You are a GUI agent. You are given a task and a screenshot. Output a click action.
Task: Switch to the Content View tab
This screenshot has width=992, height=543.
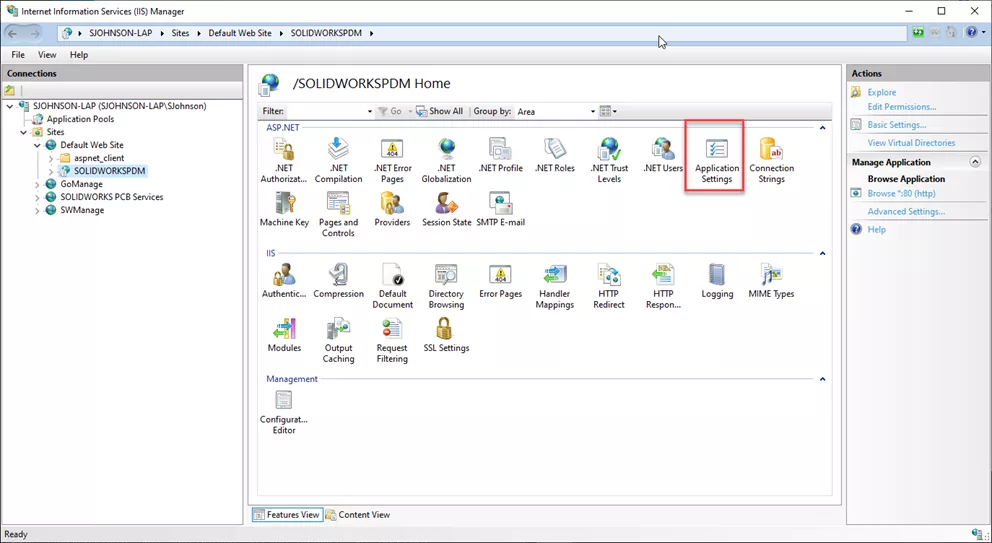(x=358, y=515)
